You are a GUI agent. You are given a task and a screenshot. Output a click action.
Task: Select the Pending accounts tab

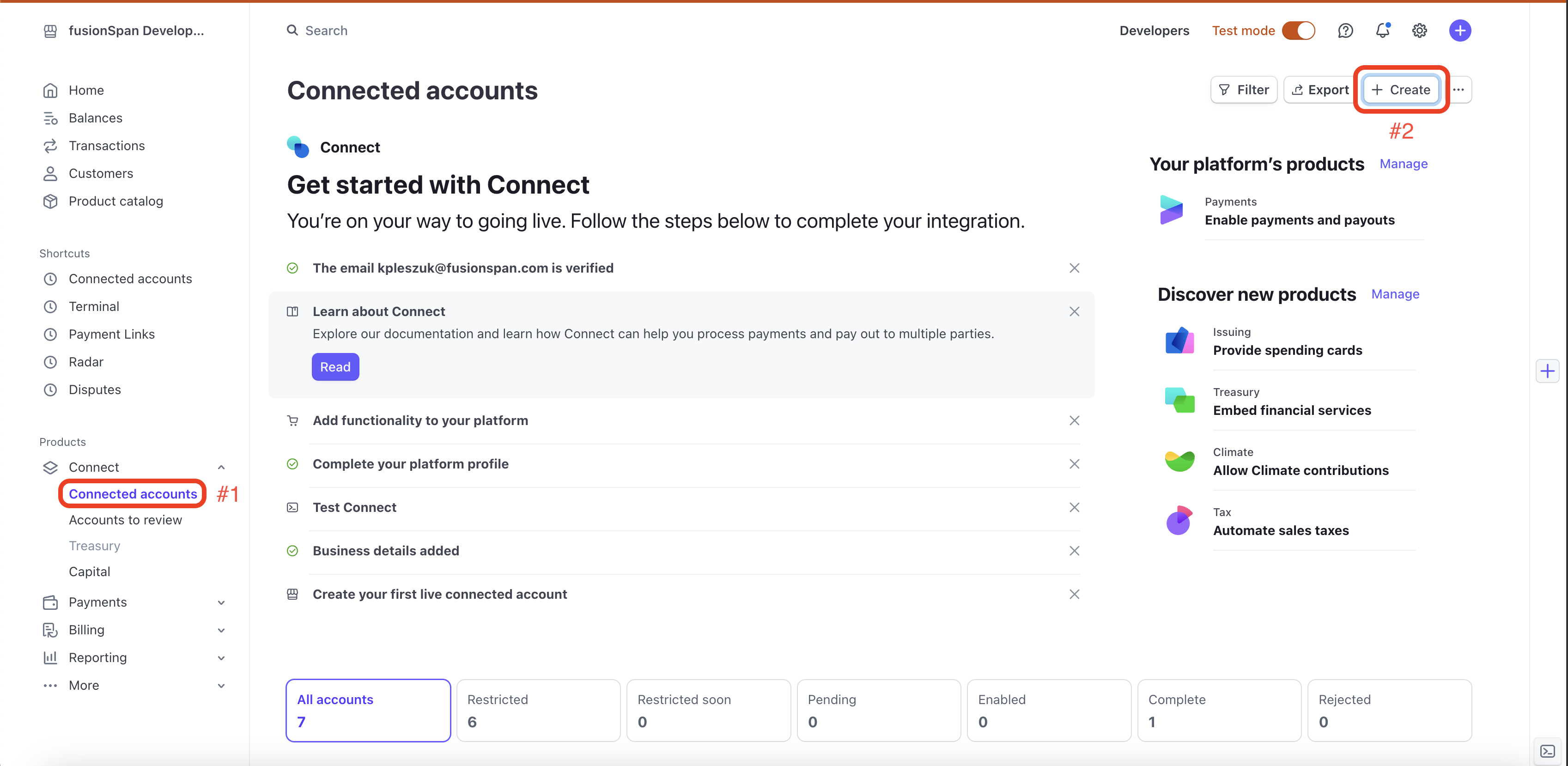tap(879, 710)
